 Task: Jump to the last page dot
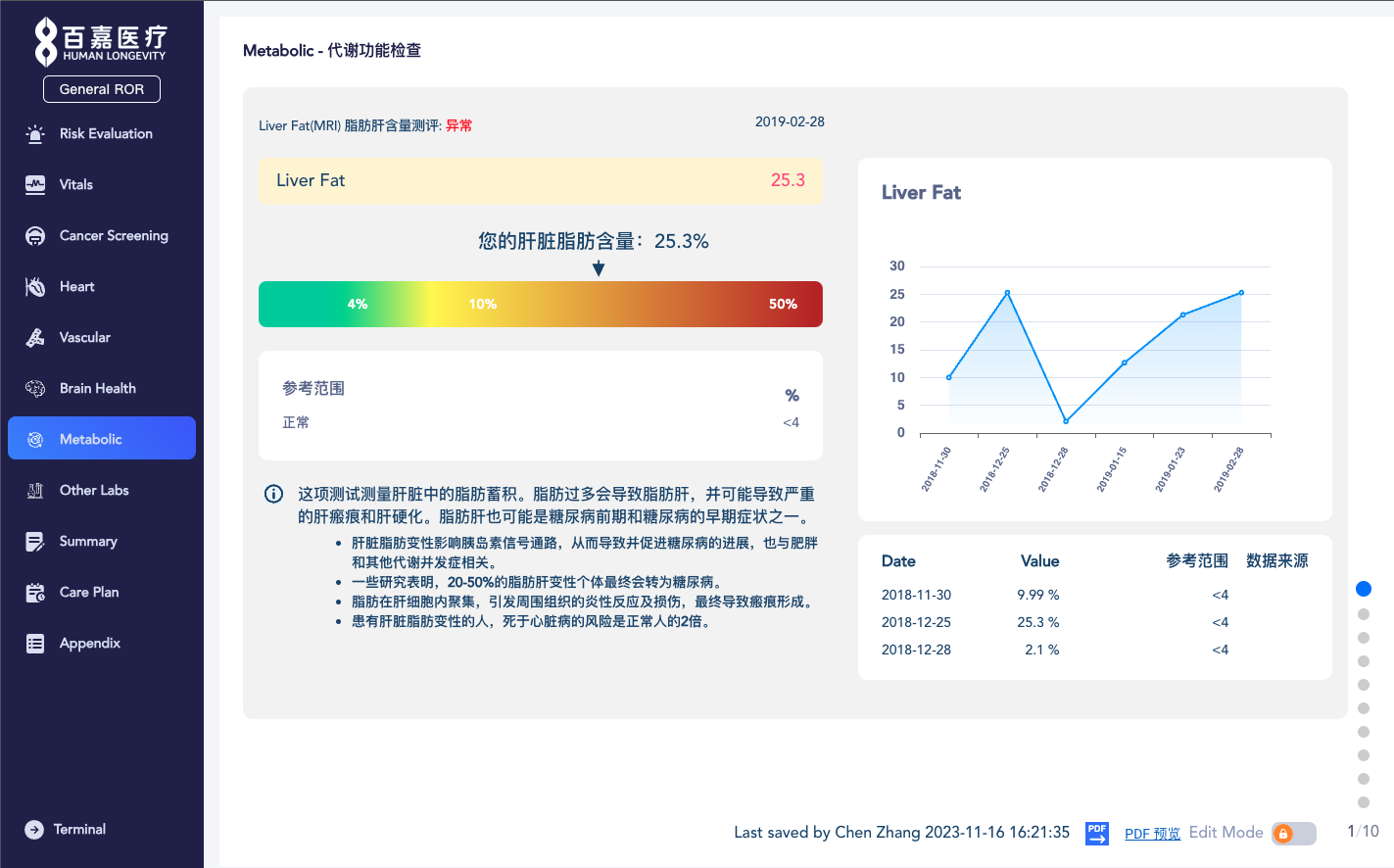(x=1363, y=802)
